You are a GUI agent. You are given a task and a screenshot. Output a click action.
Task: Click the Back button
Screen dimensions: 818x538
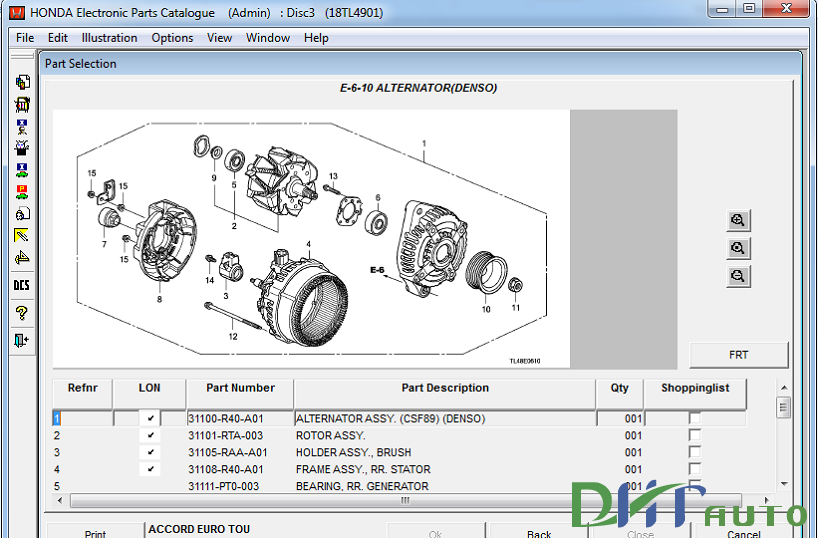(539, 531)
